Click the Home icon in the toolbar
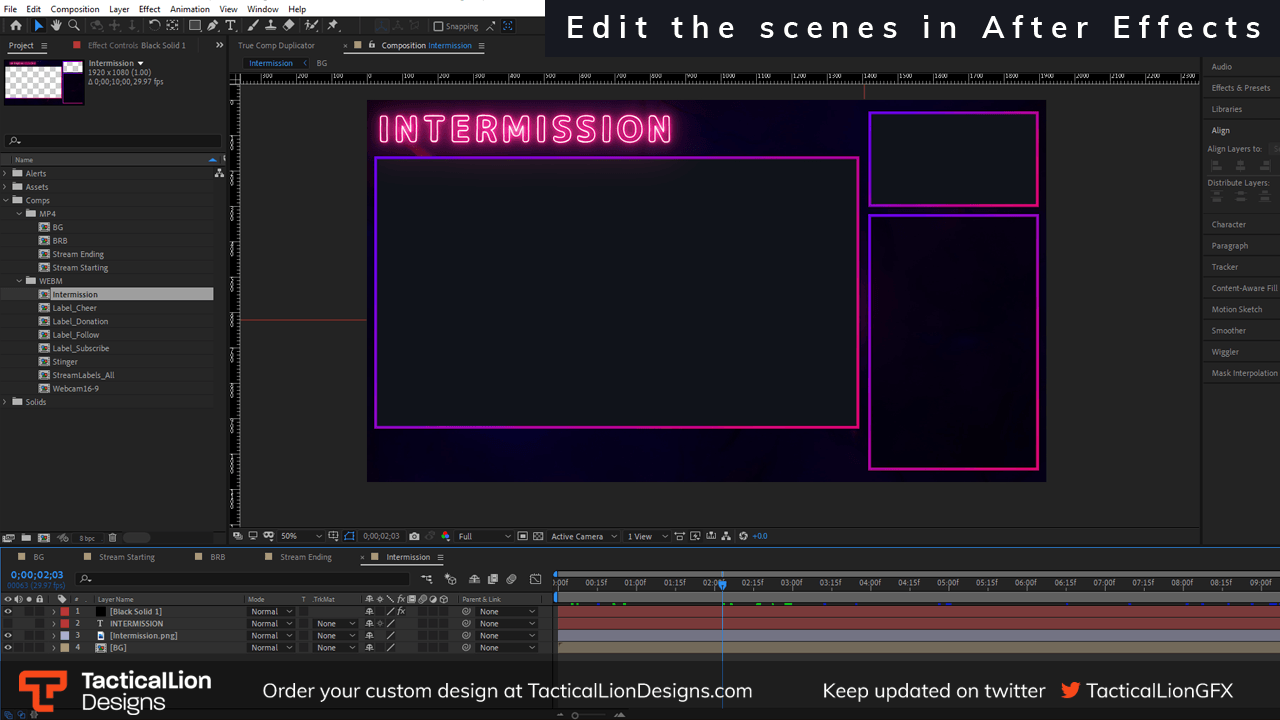Viewport: 1280px width, 720px height. point(16,25)
